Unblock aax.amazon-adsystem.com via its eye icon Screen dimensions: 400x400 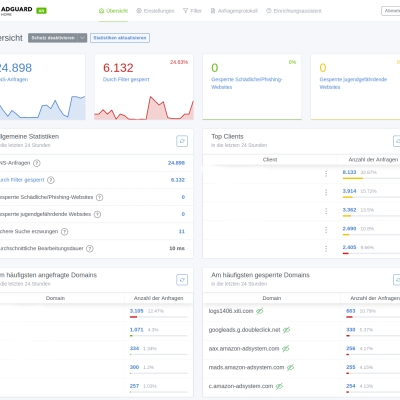tap(285, 349)
